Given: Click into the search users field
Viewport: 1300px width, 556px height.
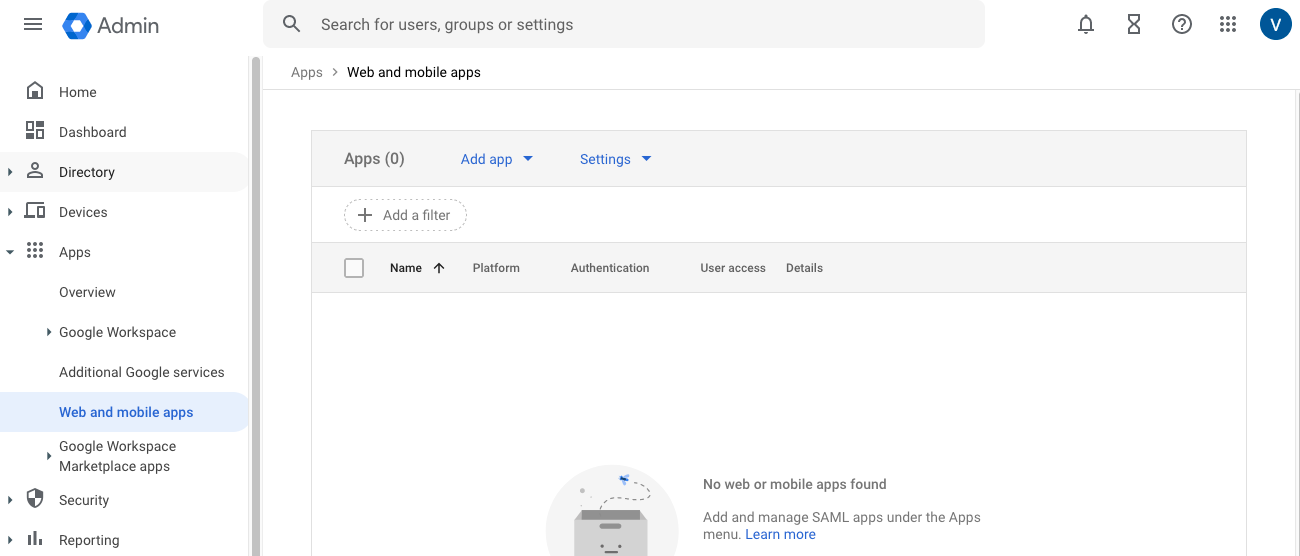Looking at the screenshot, I should 640,25.
